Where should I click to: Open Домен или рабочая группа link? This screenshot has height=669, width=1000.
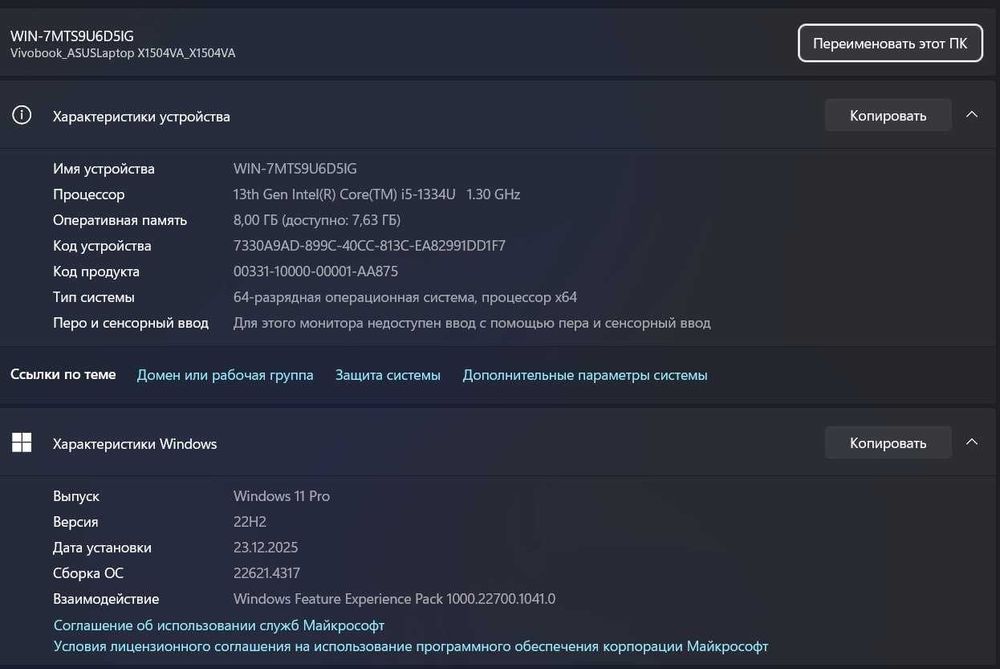(x=225, y=375)
